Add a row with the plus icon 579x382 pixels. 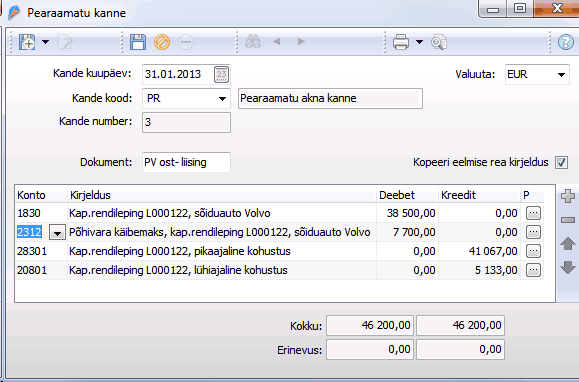568,196
